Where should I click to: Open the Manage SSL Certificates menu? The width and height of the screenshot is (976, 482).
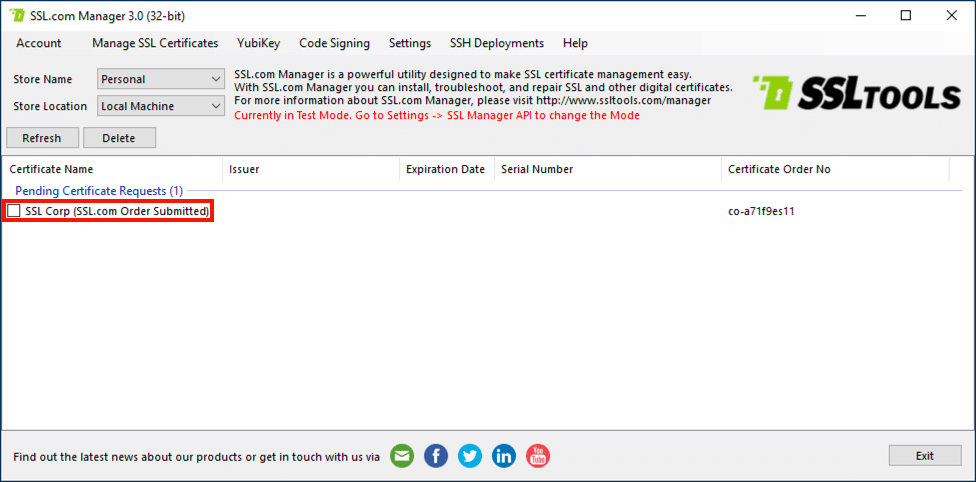(x=155, y=43)
